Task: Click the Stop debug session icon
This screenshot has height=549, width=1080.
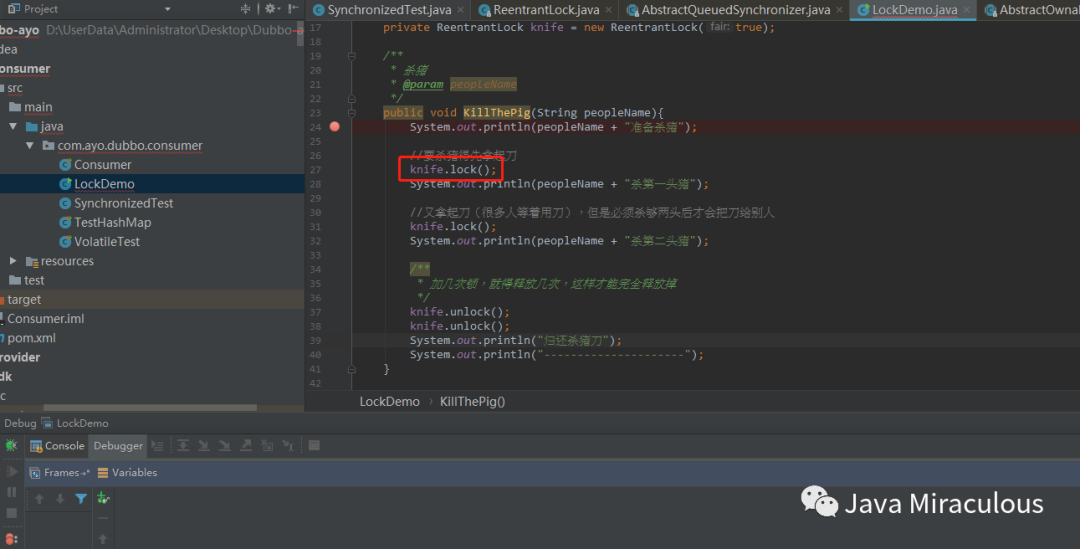Action: (11, 513)
